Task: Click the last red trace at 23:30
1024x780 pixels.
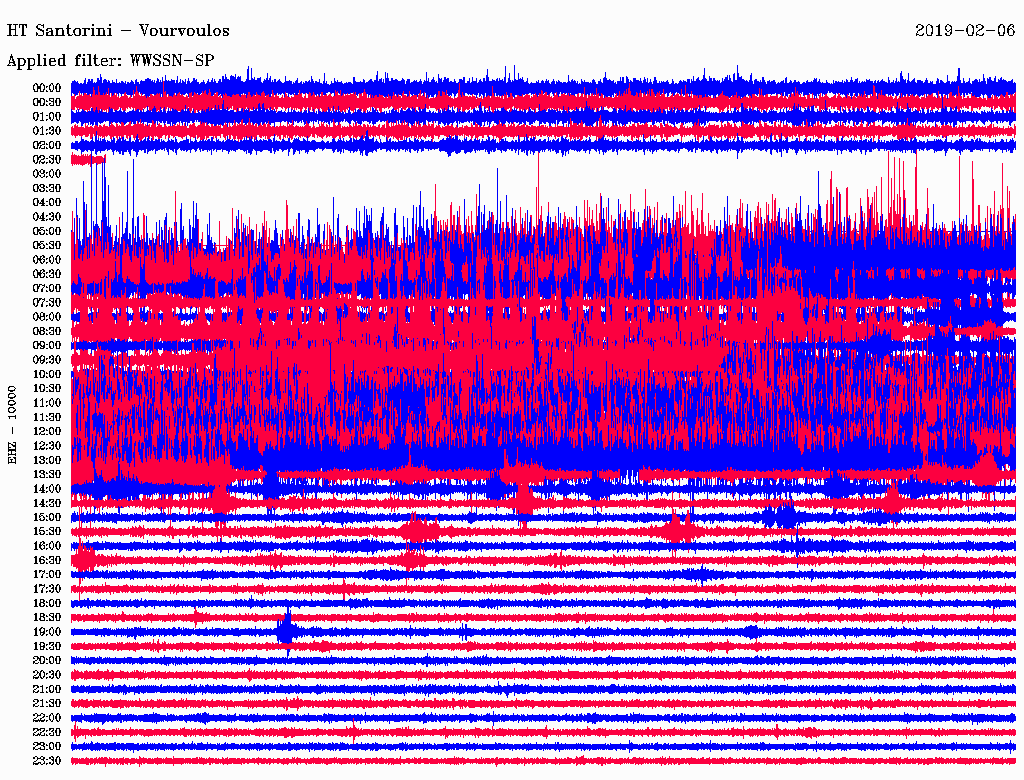Action: [540, 761]
